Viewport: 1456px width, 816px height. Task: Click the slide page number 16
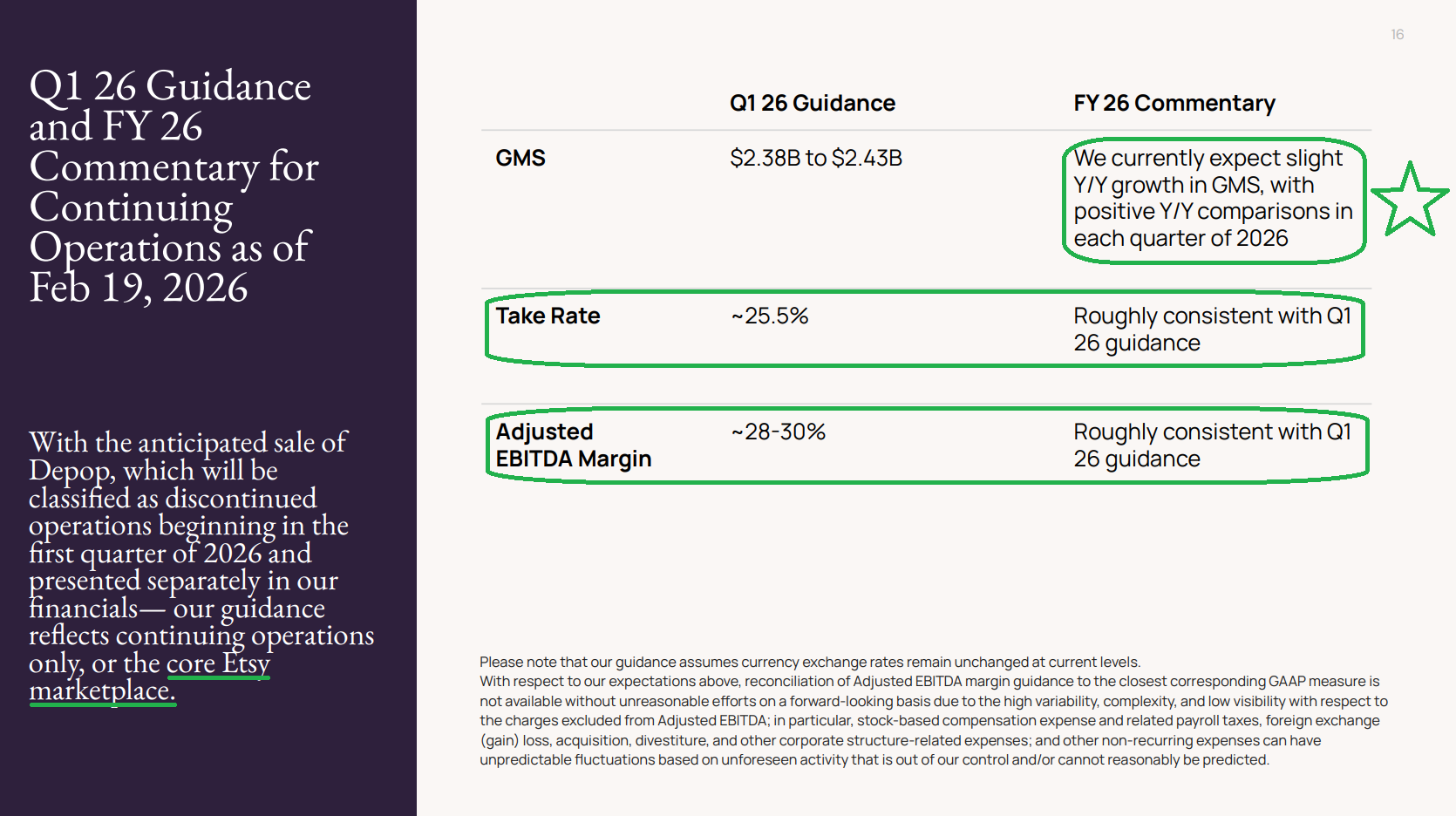tap(1397, 35)
